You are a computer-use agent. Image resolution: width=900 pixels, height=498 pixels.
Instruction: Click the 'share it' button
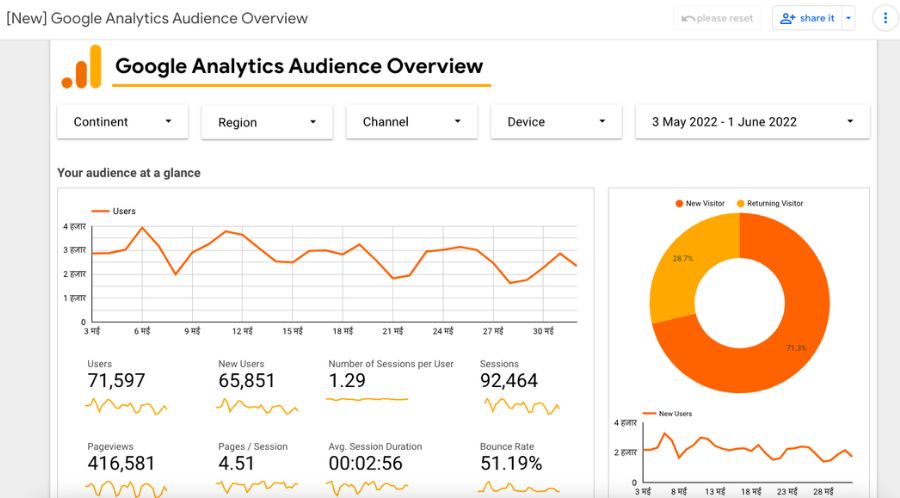point(807,18)
